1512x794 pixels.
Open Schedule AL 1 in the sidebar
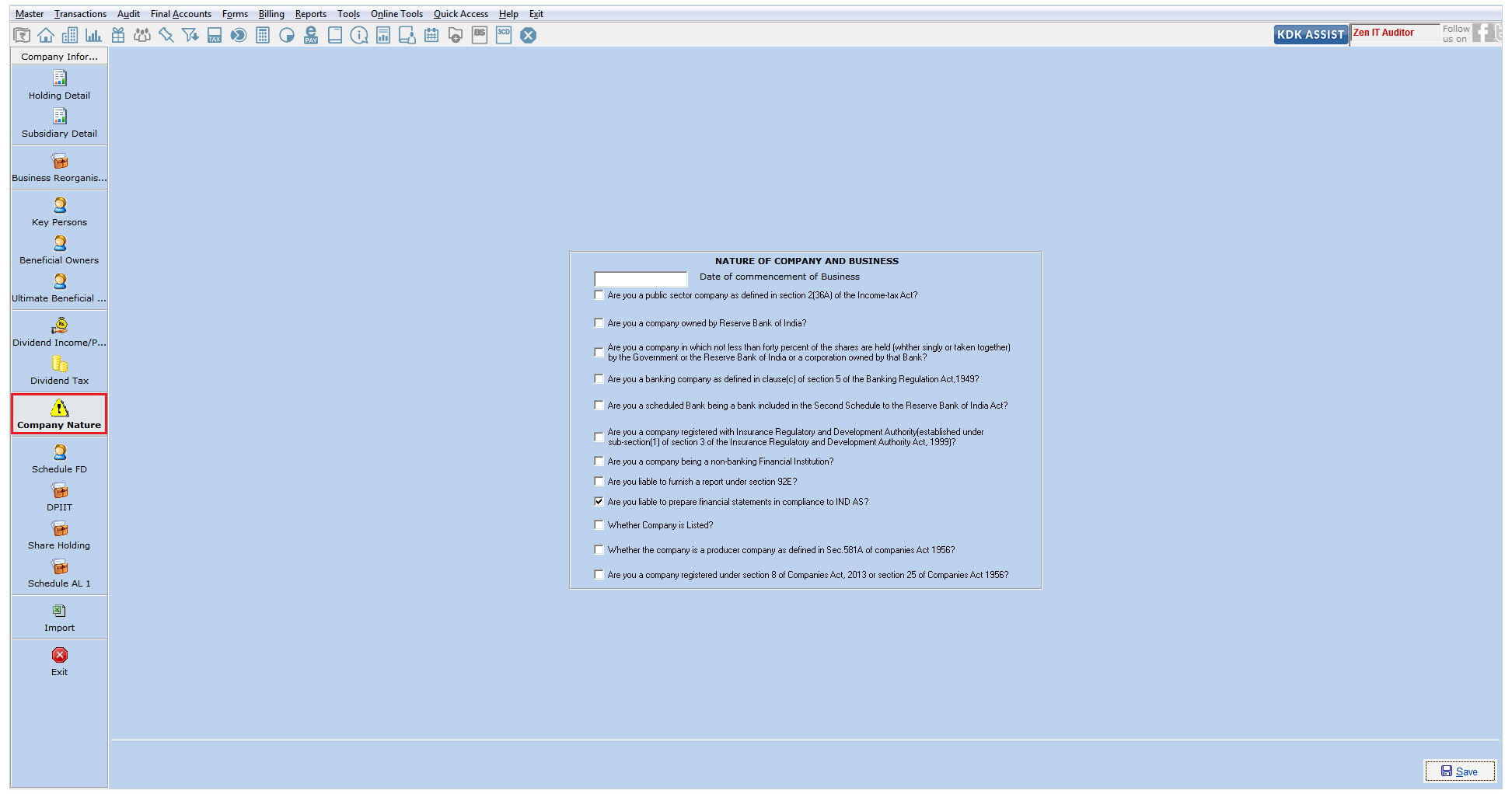click(59, 573)
